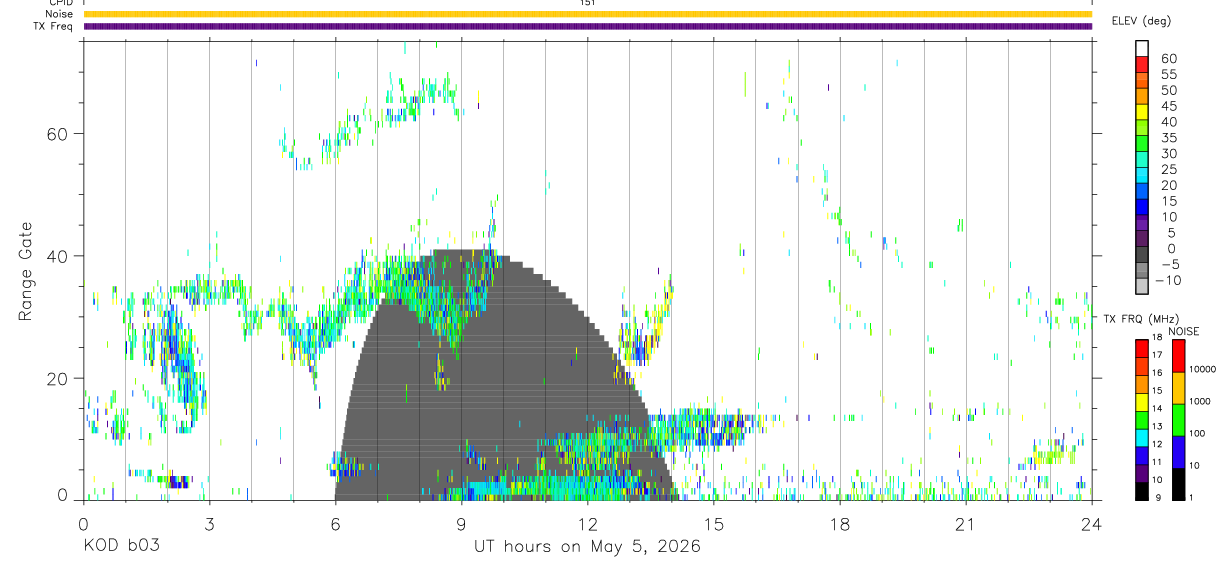Click the ELEV colorbar label 45
Viewport: 1228px width, 567px height.
coord(1168,106)
